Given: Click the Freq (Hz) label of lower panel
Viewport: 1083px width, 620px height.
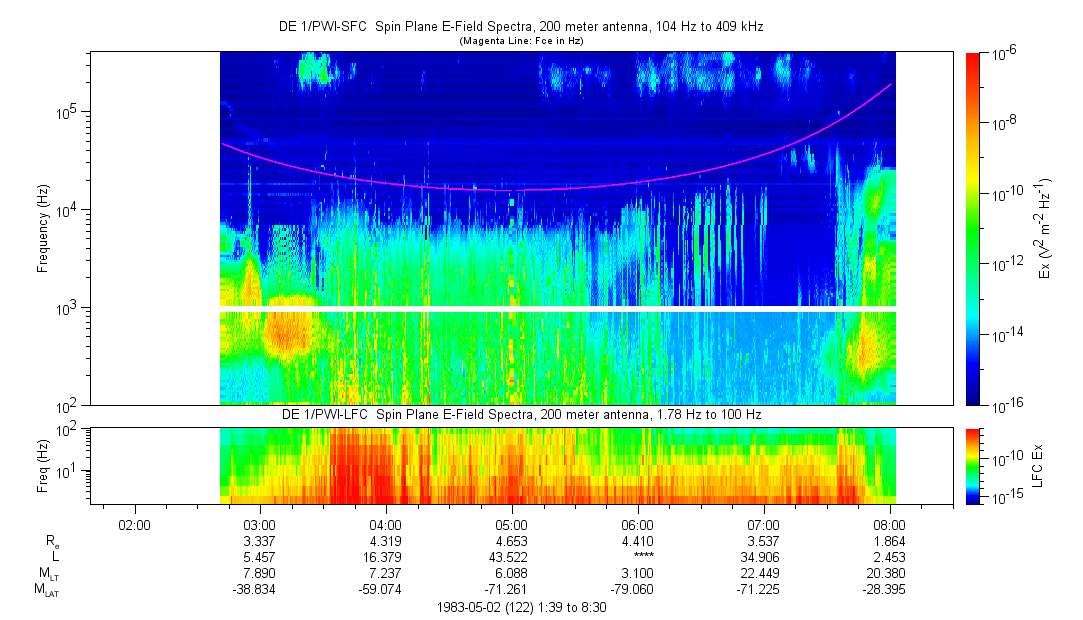Looking at the screenshot, I should pos(42,465).
